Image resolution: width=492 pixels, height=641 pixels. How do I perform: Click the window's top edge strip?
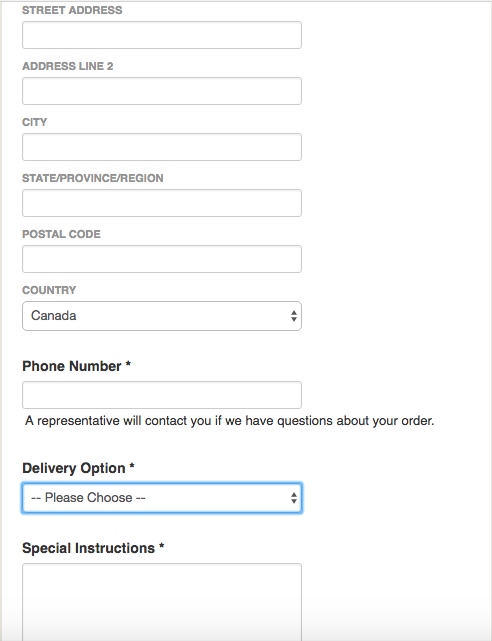(x=246, y=1)
